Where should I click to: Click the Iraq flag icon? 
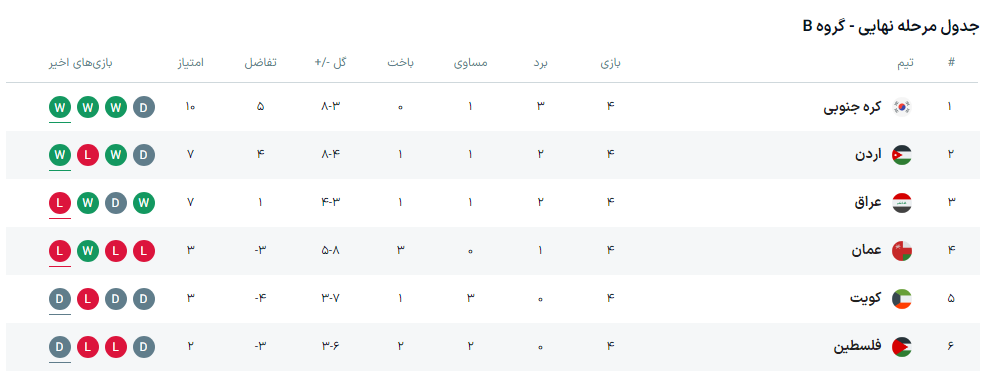point(902,203)
